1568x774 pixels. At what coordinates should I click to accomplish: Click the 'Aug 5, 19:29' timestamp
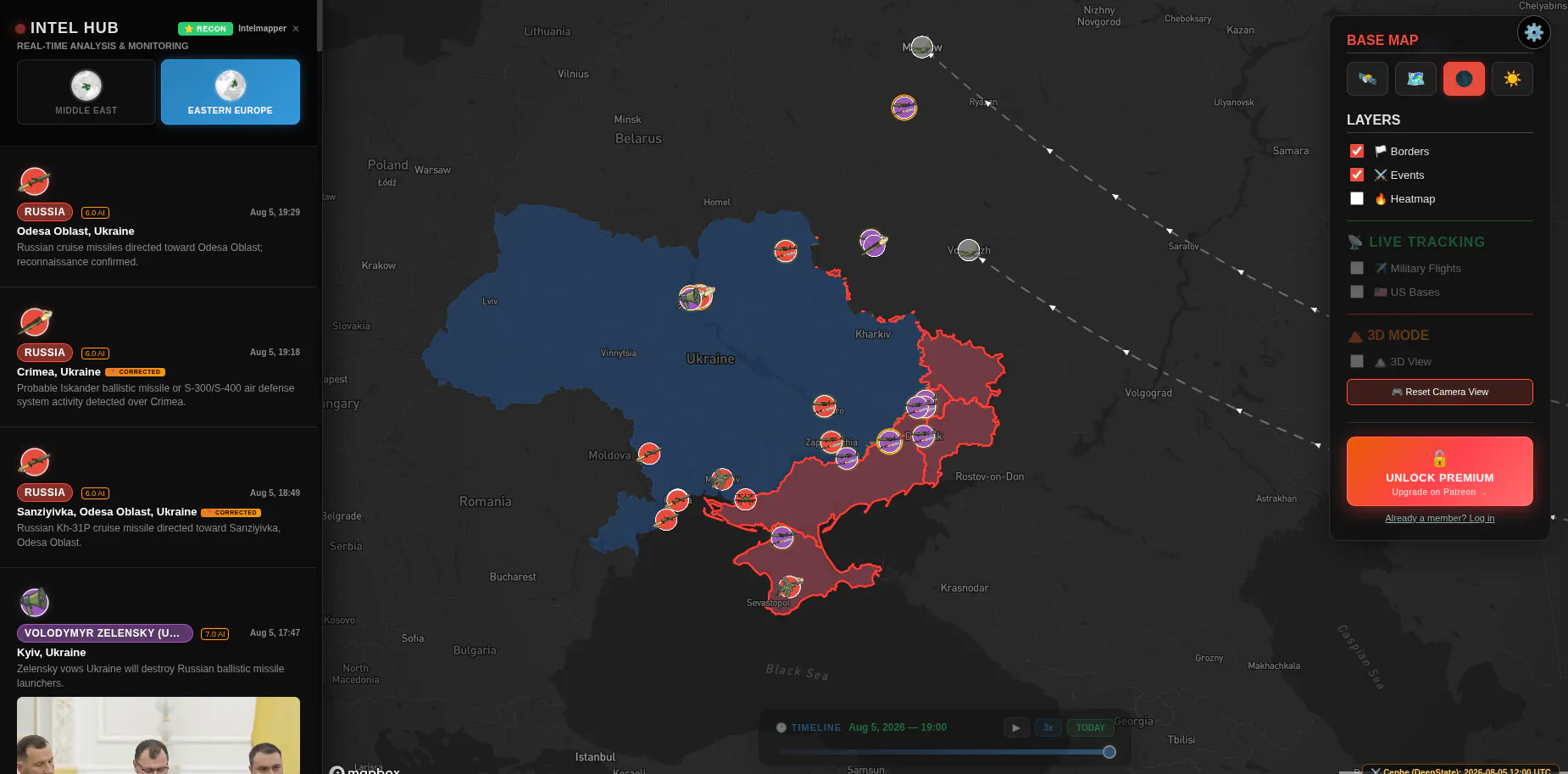(x=275, y=213)
